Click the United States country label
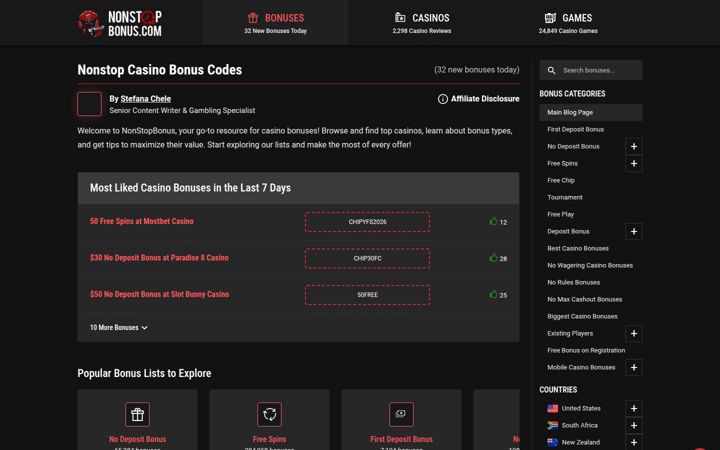720x450 pixels. (x=581, y=408)
